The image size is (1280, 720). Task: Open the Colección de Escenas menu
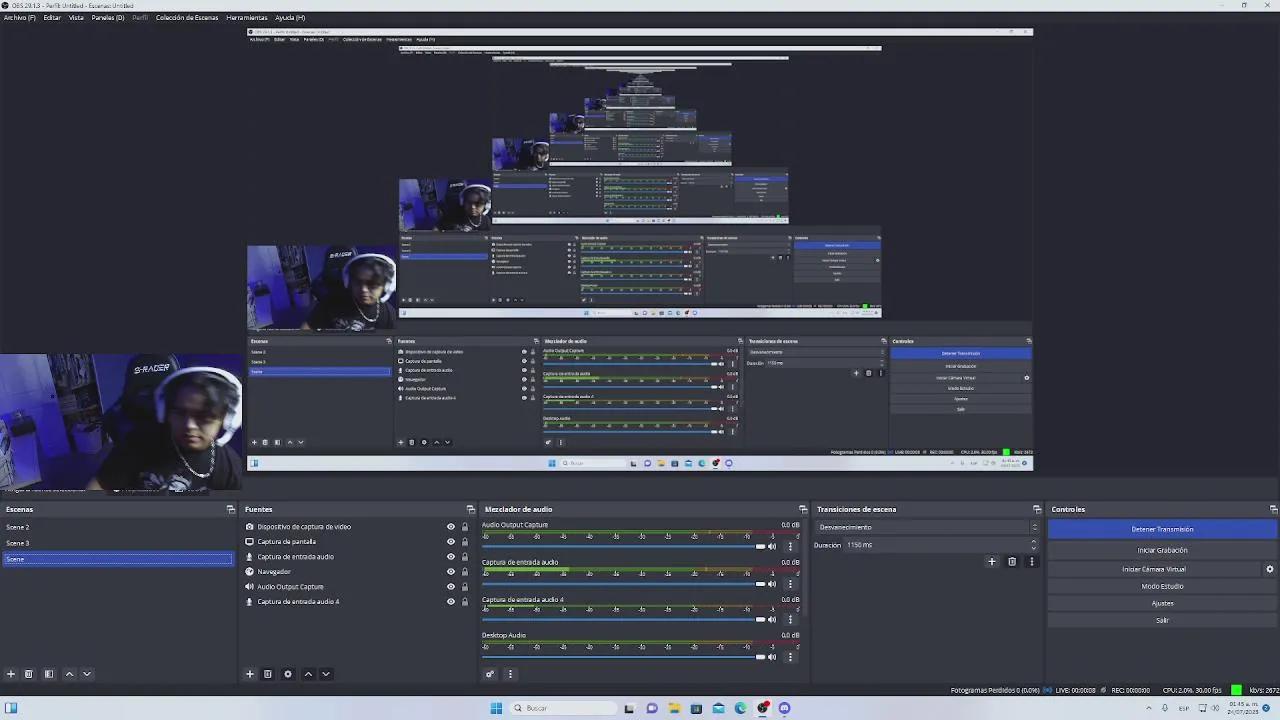pyautogui.click(x=186, y=17)
